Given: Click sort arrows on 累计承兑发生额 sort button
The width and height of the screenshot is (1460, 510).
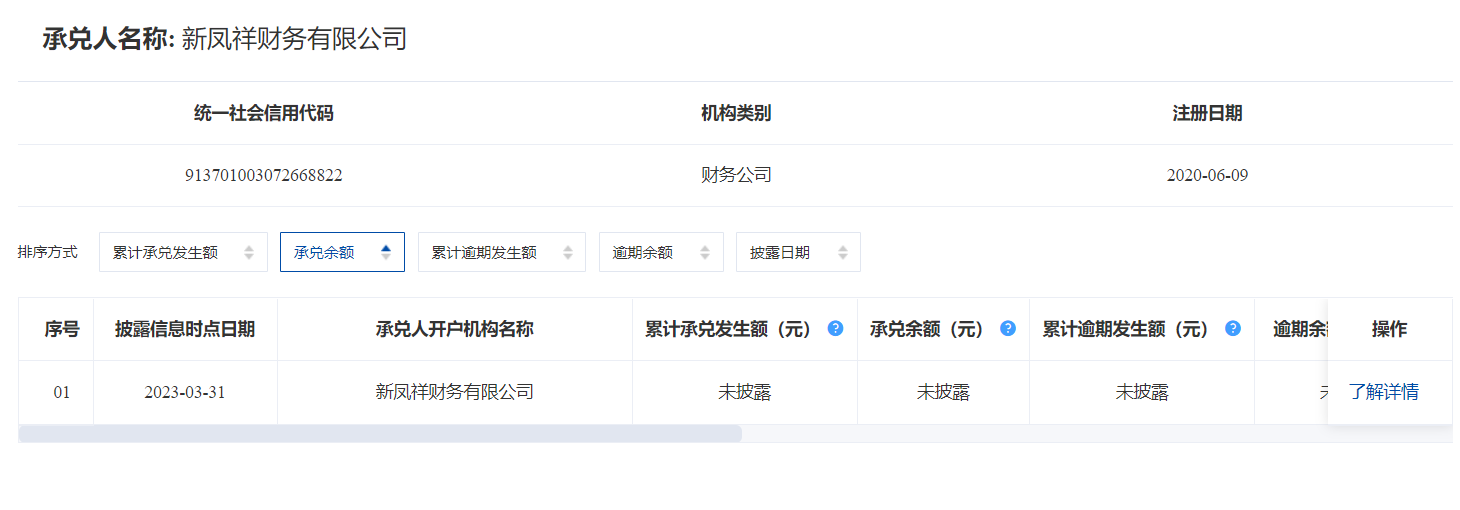Looking at the screenshot, I should tap(249, 253).
